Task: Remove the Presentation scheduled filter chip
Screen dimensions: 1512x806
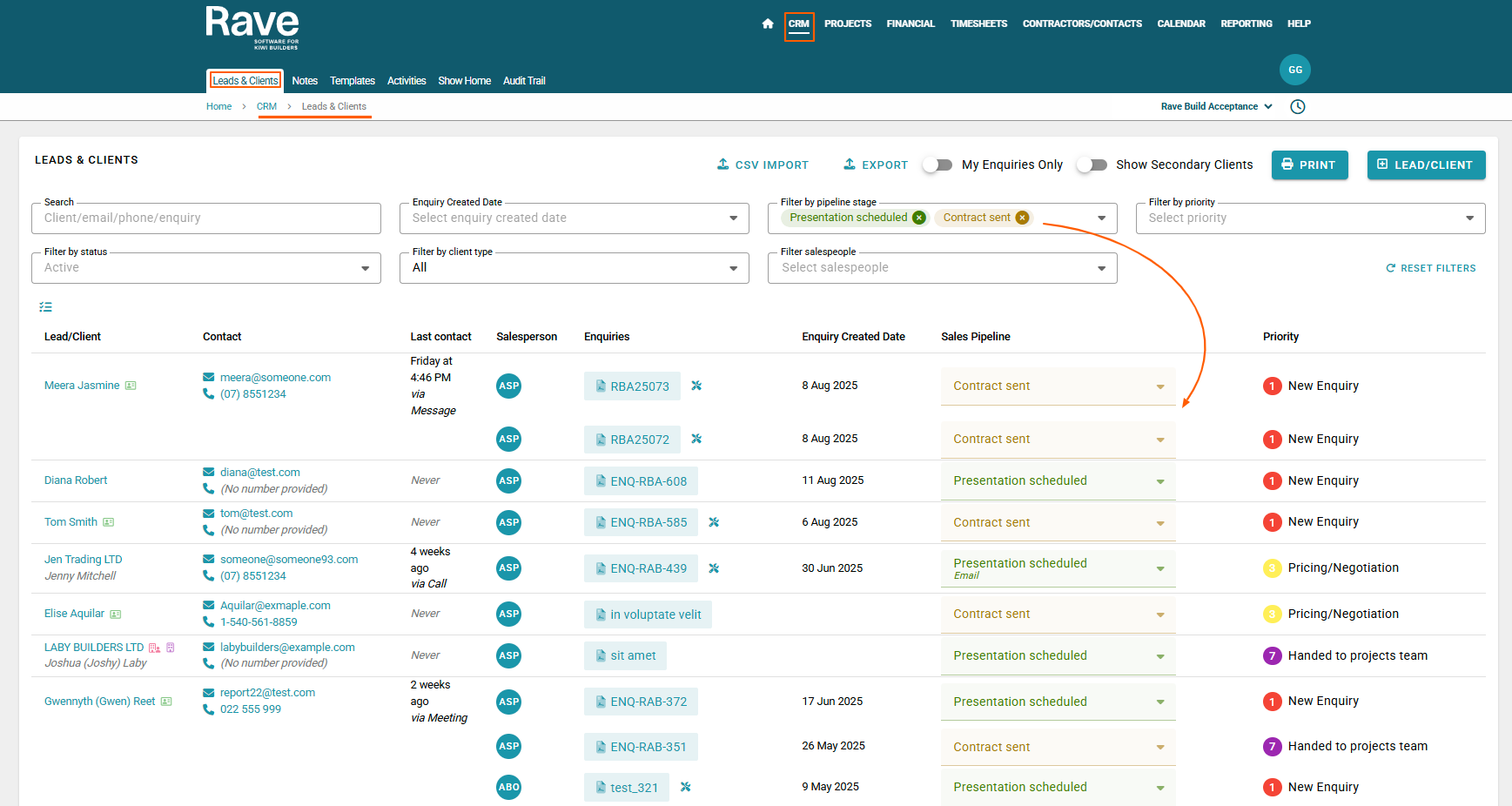Action: tap(918, 218)
